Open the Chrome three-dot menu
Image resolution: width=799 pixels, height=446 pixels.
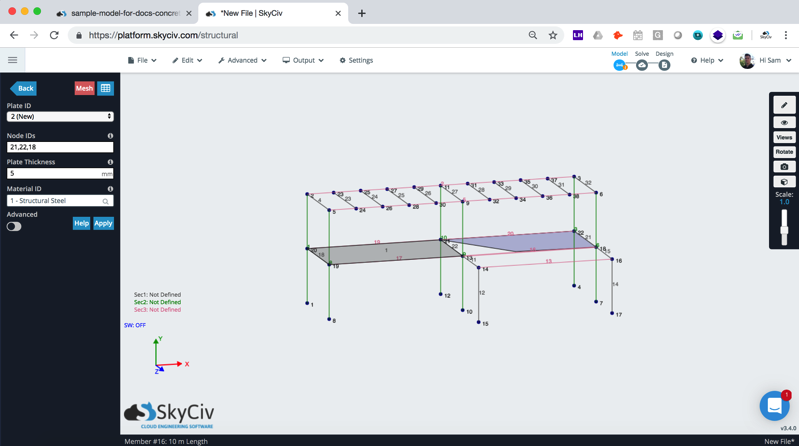click(786, 35)
